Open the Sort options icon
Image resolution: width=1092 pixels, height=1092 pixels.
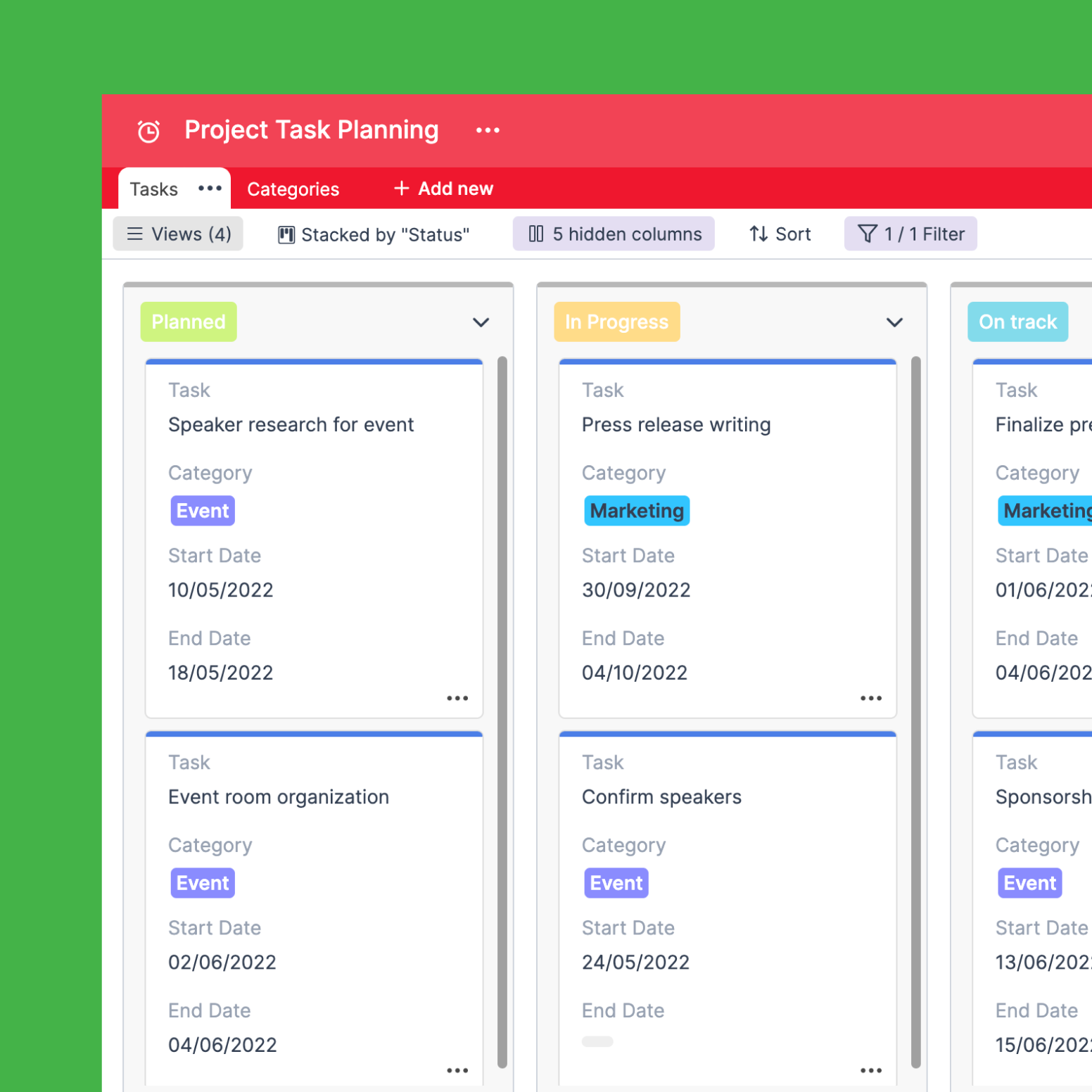click(758, 234)
